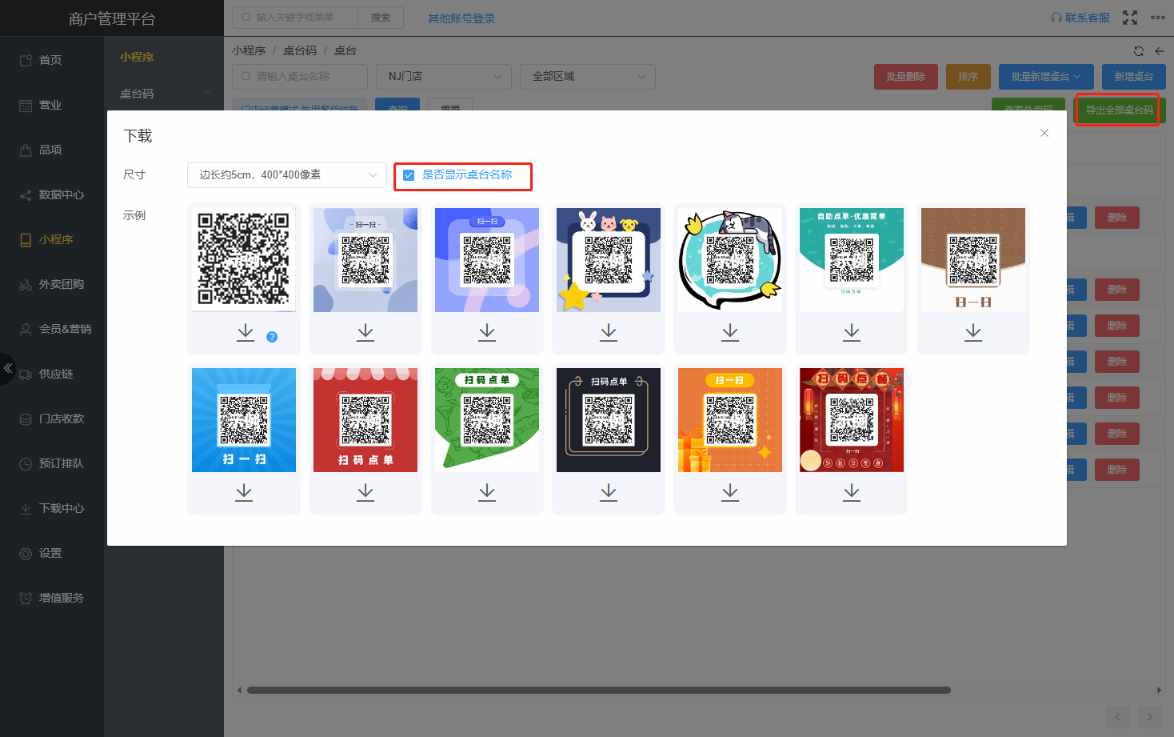1174x737 pixels.
Task: Click 桌台码 breadcrumb link
Action: [299, 50]
